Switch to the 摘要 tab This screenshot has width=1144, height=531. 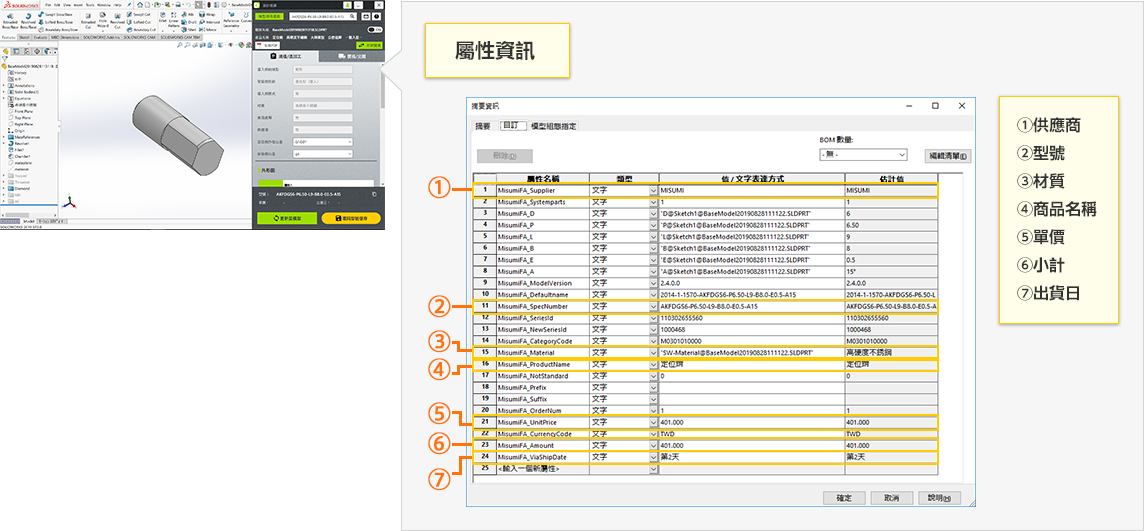tap(484, 126)
